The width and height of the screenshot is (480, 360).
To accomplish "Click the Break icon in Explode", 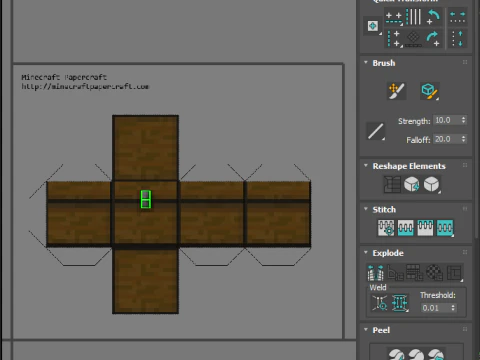I will click(375, 273).
